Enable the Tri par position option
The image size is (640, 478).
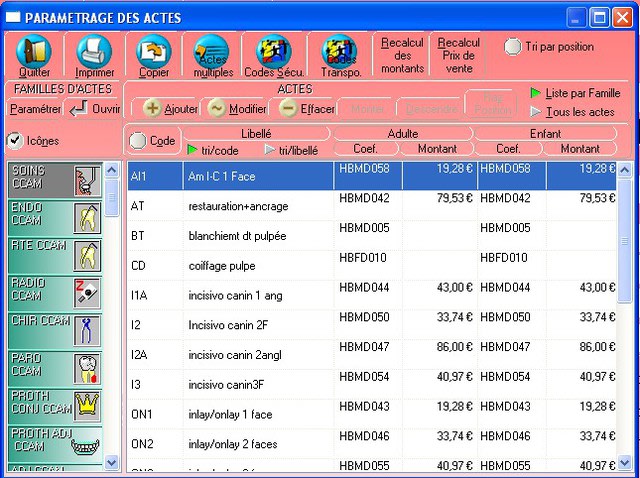pos(513,47)
